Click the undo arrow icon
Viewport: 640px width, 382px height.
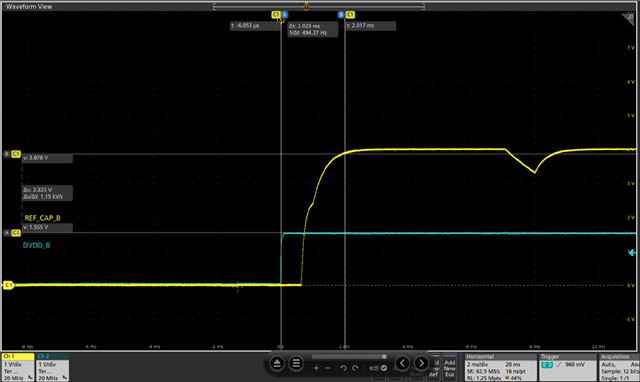343,368
